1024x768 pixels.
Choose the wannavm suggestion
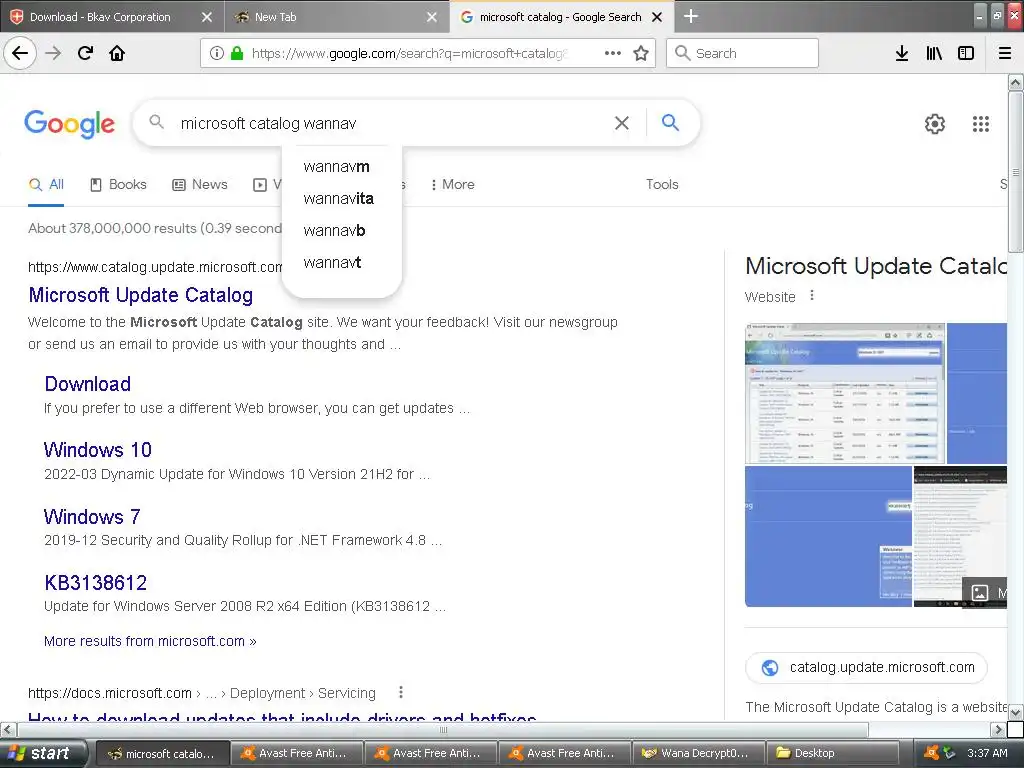341,167
